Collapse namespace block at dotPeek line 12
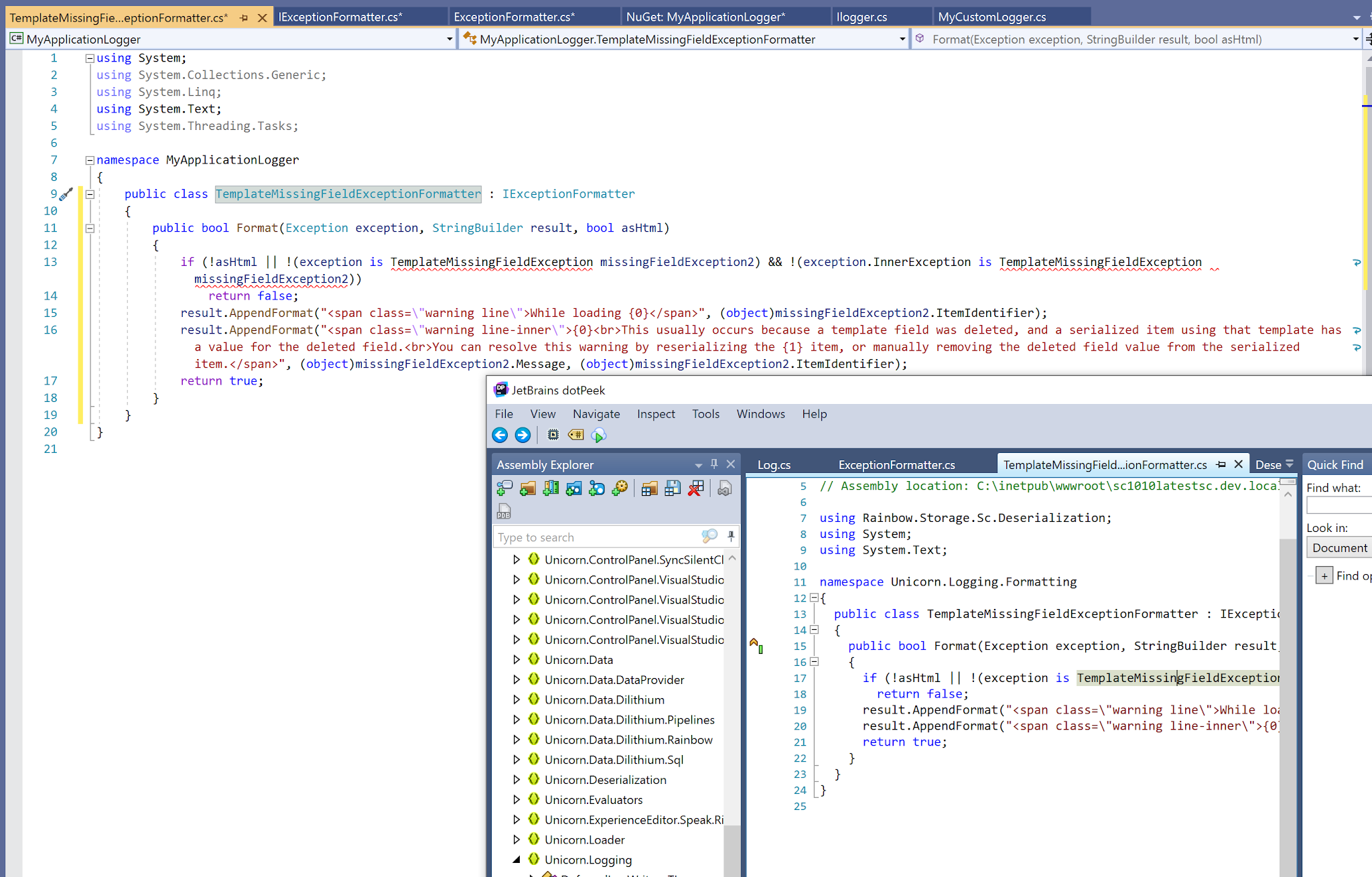The image size is (1372, 877). [814, 598]
